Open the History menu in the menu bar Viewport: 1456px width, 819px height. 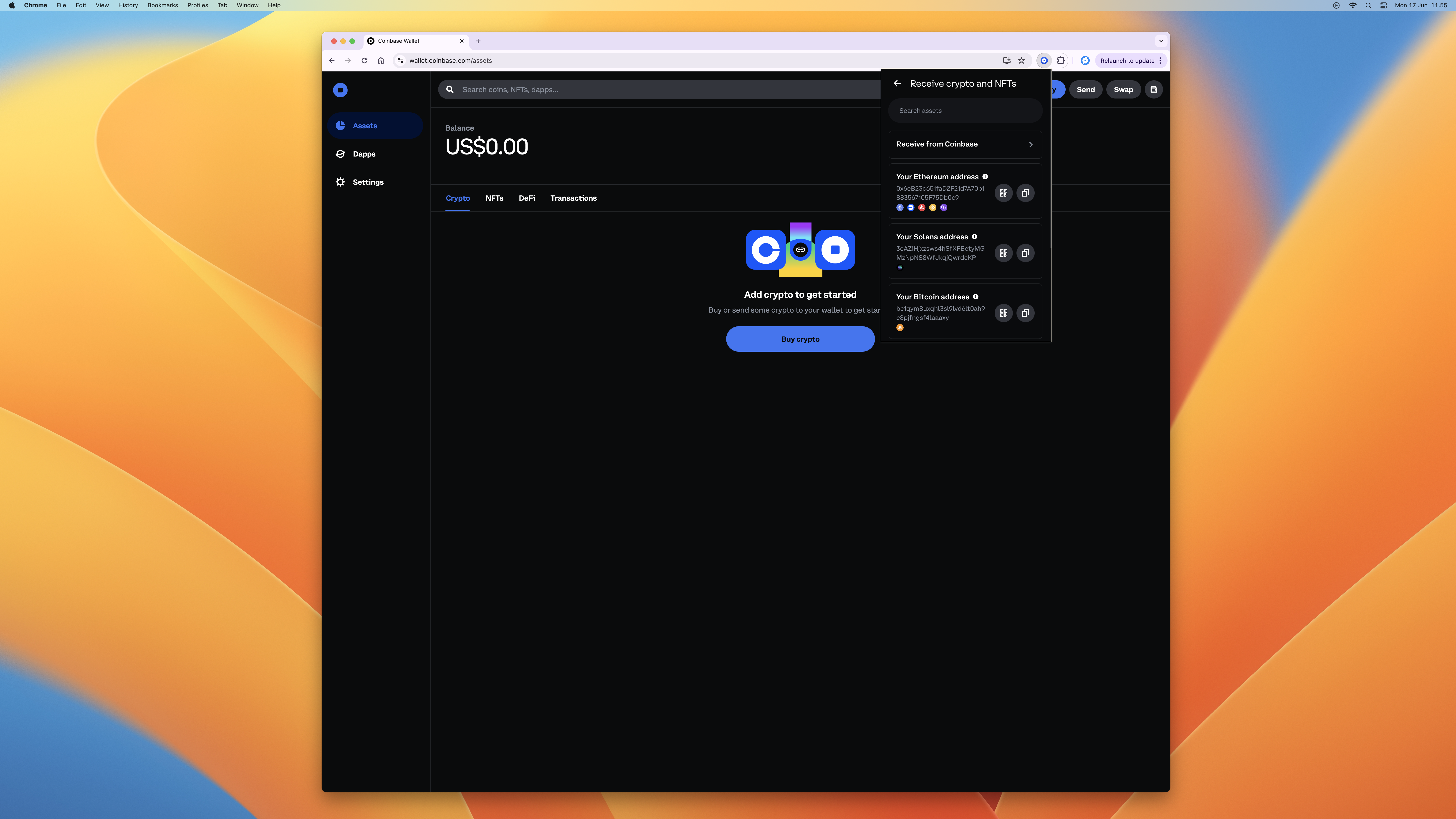coord(127,5)
